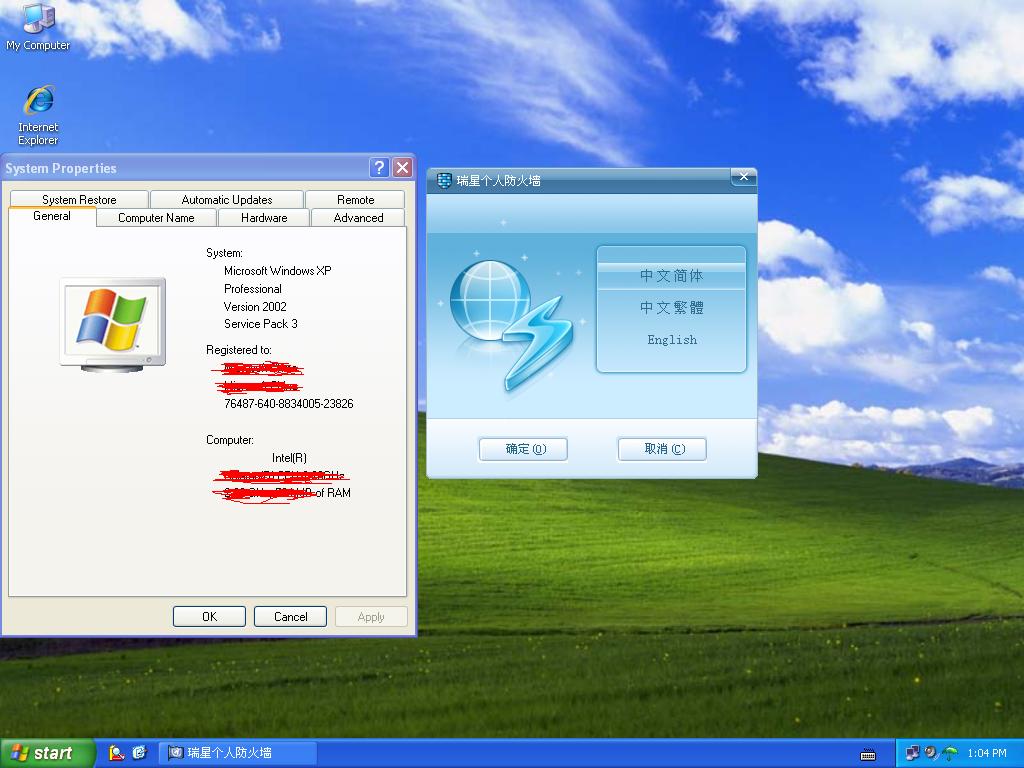
Task: Click the 1:04 PM taskbar clock
Action: coord(987,753)
